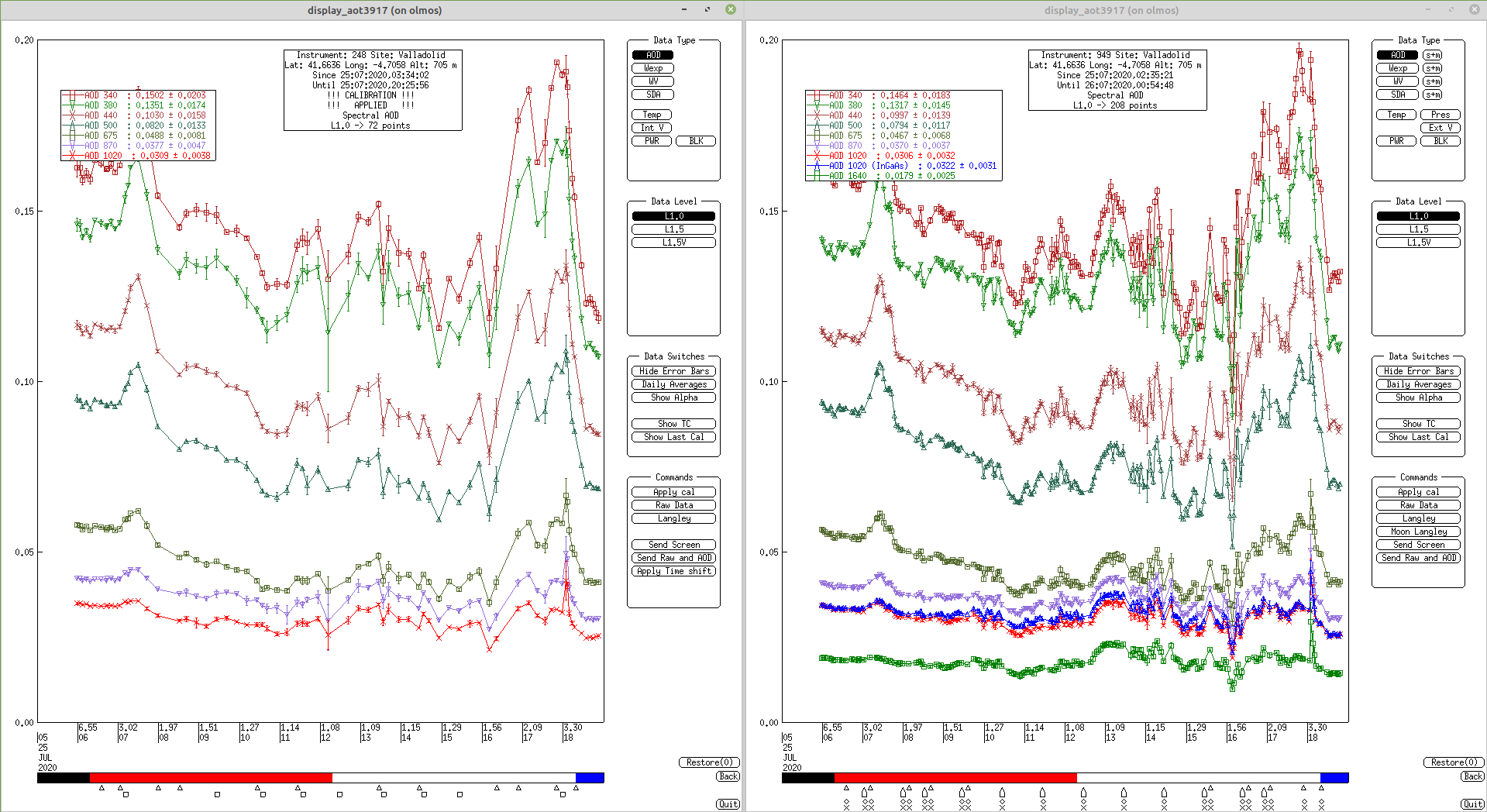The width and height of the screenshot is (1487, 812).
Task: Click red segment of left timeline bar
Action: coord(211,777)
